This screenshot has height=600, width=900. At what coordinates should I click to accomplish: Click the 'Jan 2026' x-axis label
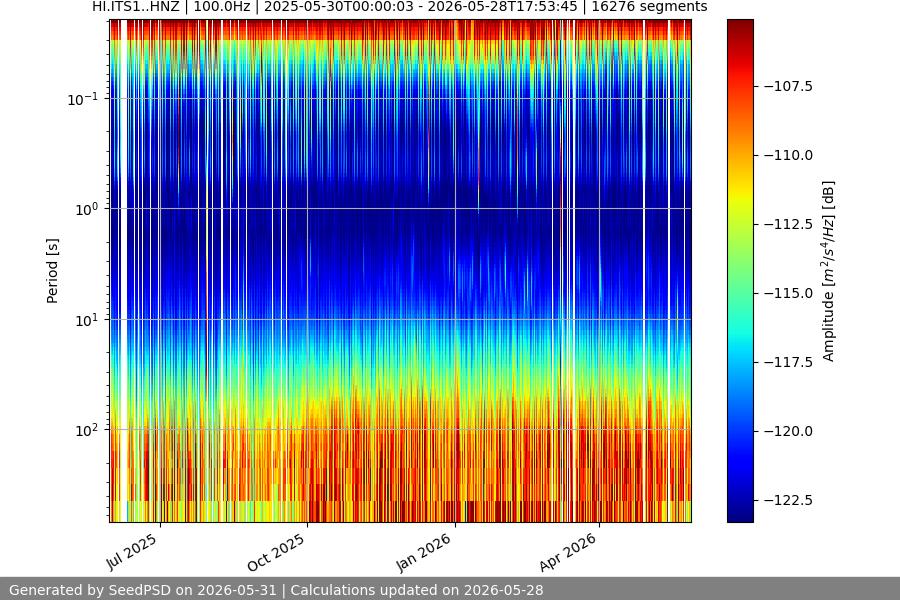click(x=424, y=553)
